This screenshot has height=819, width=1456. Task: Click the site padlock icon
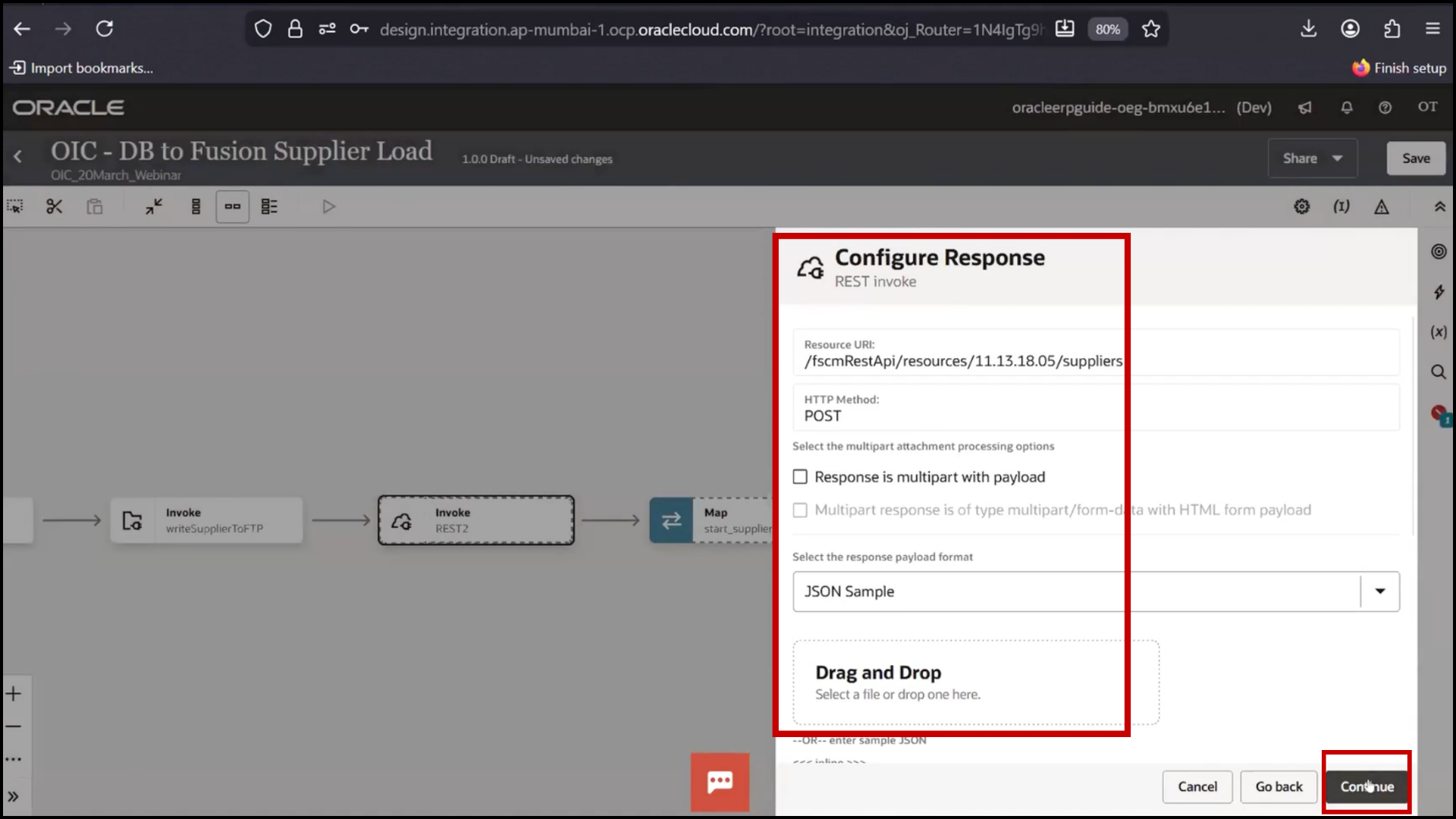point(295,29)
